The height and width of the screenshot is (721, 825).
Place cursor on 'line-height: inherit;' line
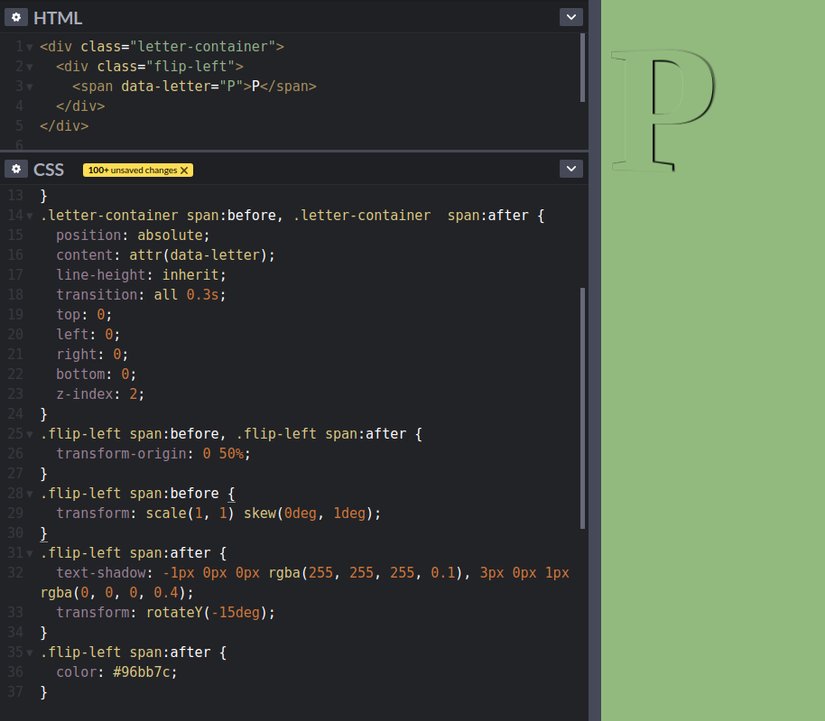pos(141,275)
